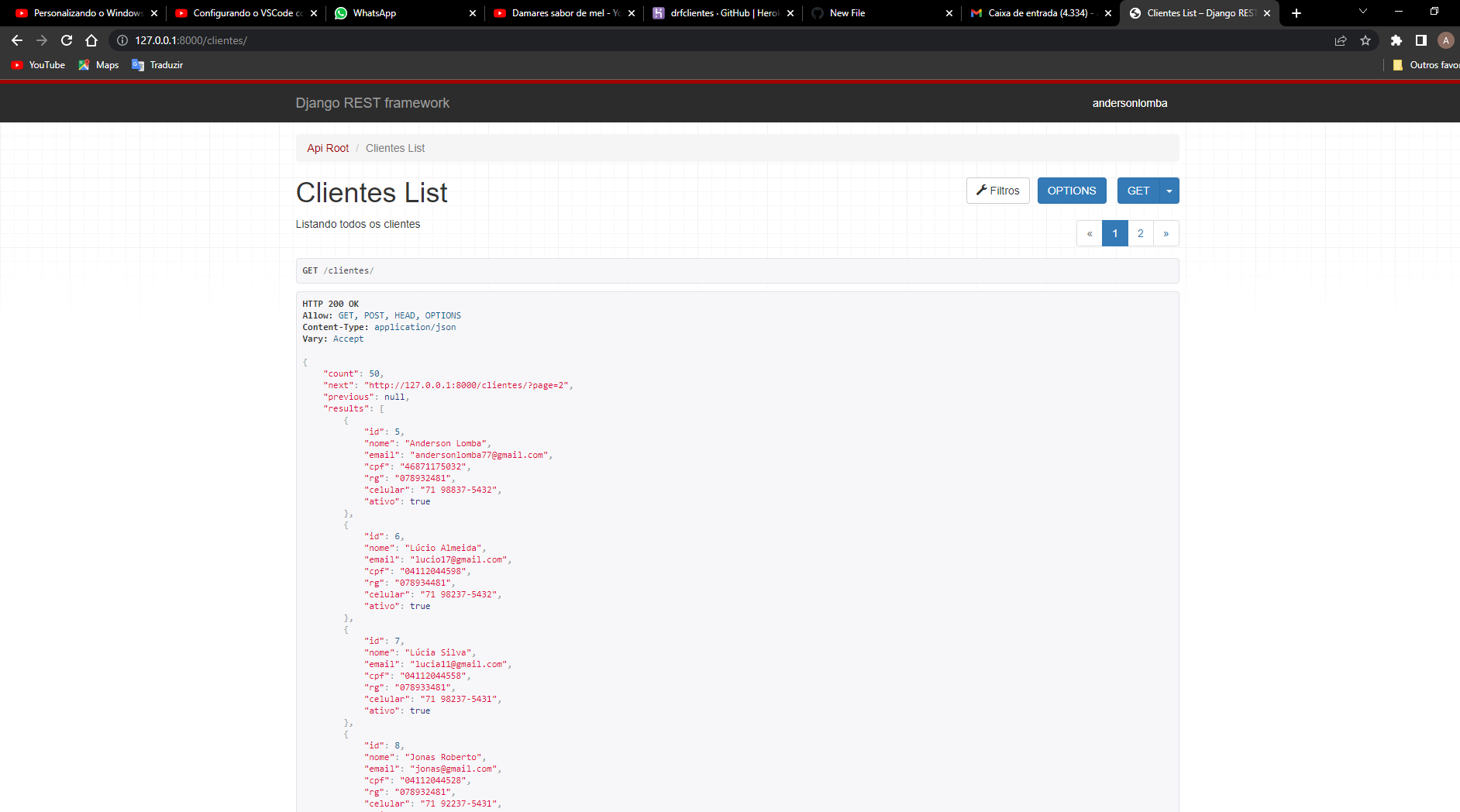
Task: Open the share options
Action: point(1341,40)
